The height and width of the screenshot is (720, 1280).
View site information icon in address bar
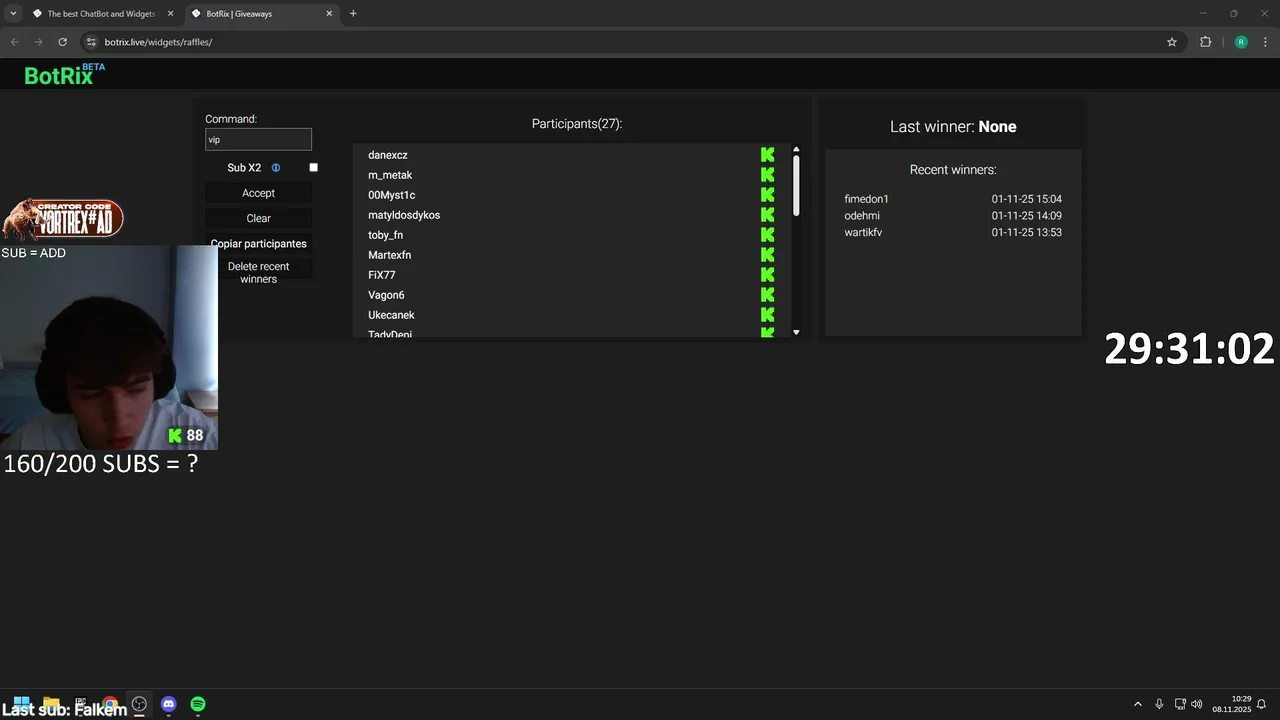tap(91, 42)
